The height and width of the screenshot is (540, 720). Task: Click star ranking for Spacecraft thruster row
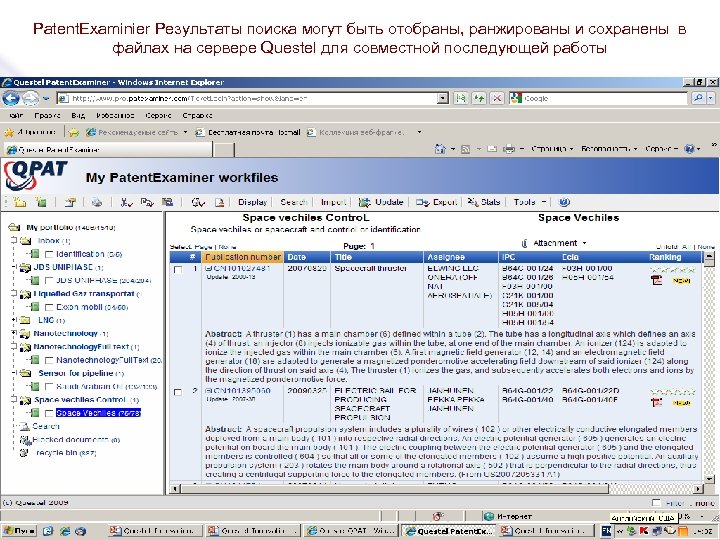672,270
